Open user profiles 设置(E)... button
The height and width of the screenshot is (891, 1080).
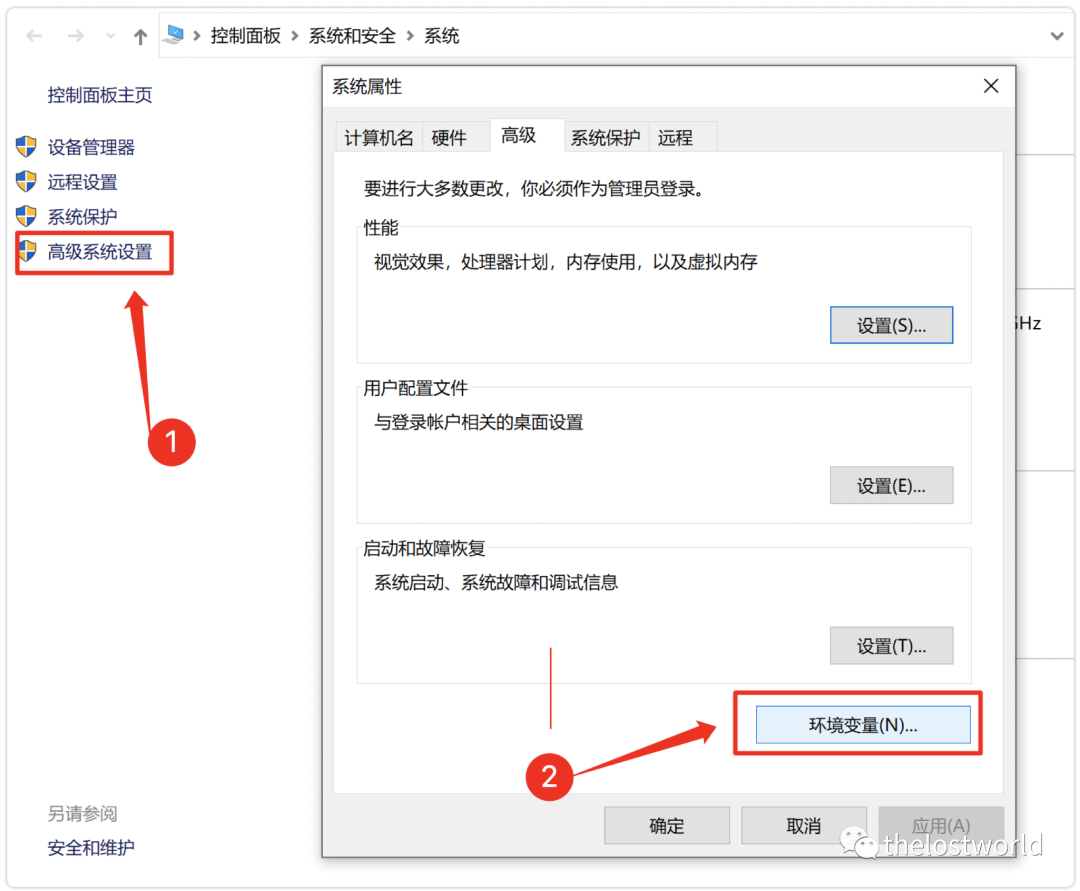click(x=891, y=485)
